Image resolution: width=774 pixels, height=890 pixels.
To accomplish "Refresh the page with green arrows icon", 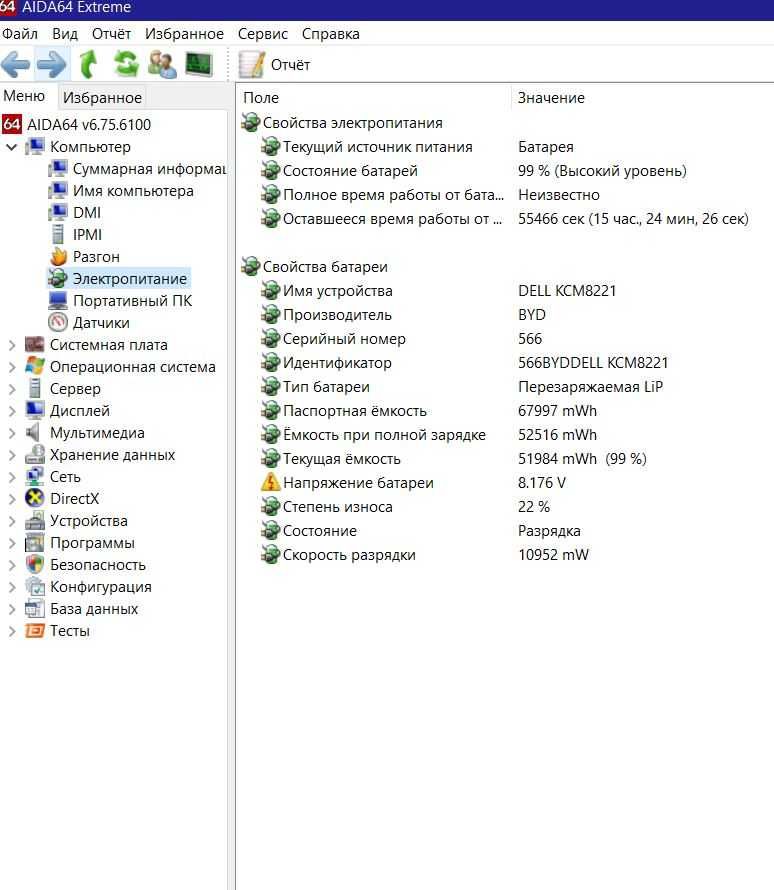I will pos(126,64).
